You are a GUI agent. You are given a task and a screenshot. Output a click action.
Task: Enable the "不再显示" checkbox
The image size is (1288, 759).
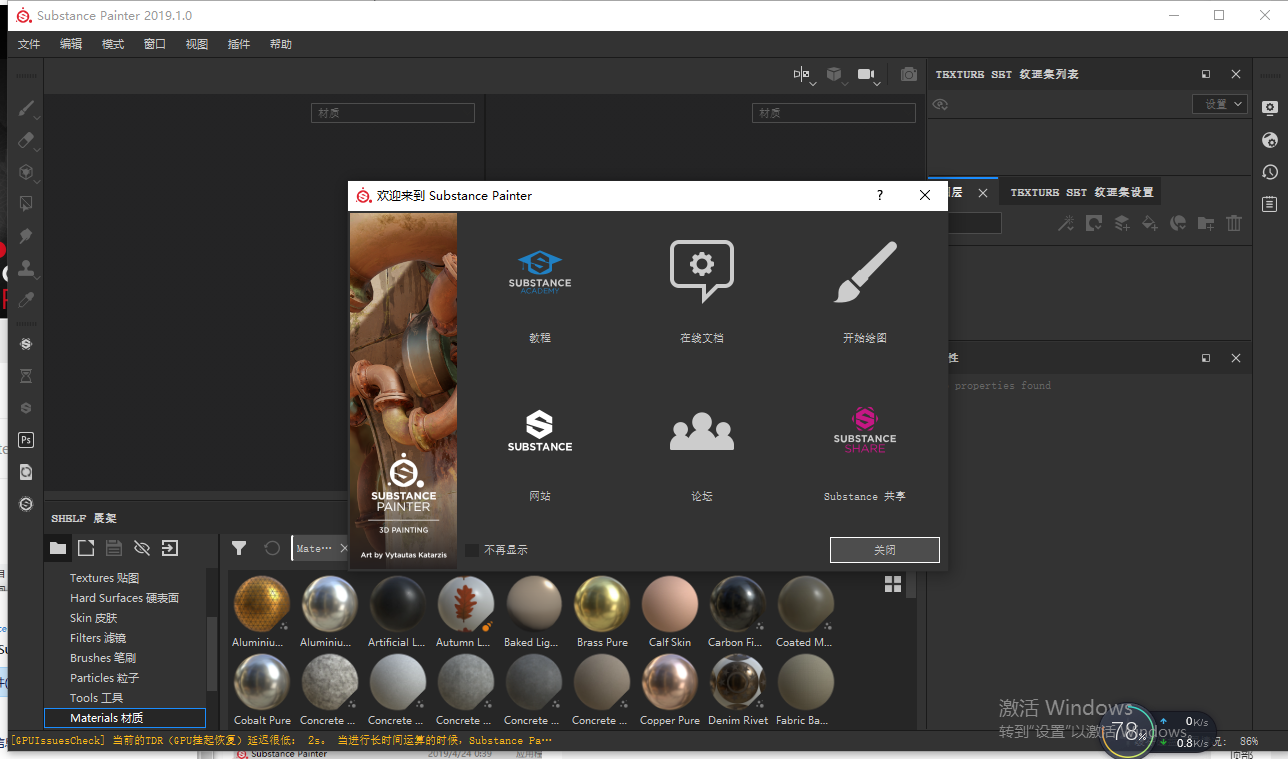tap(472, 550)
